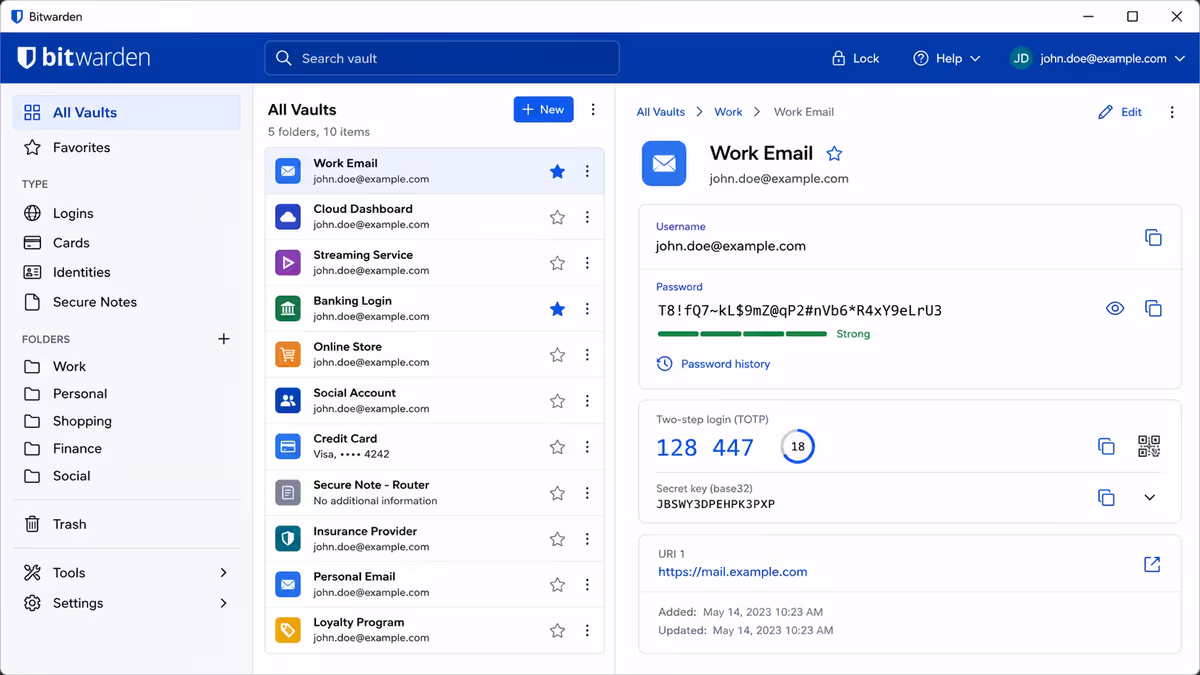Open Password history link
This screenshot has height=675, width=1200.
(x=725, y=364)
